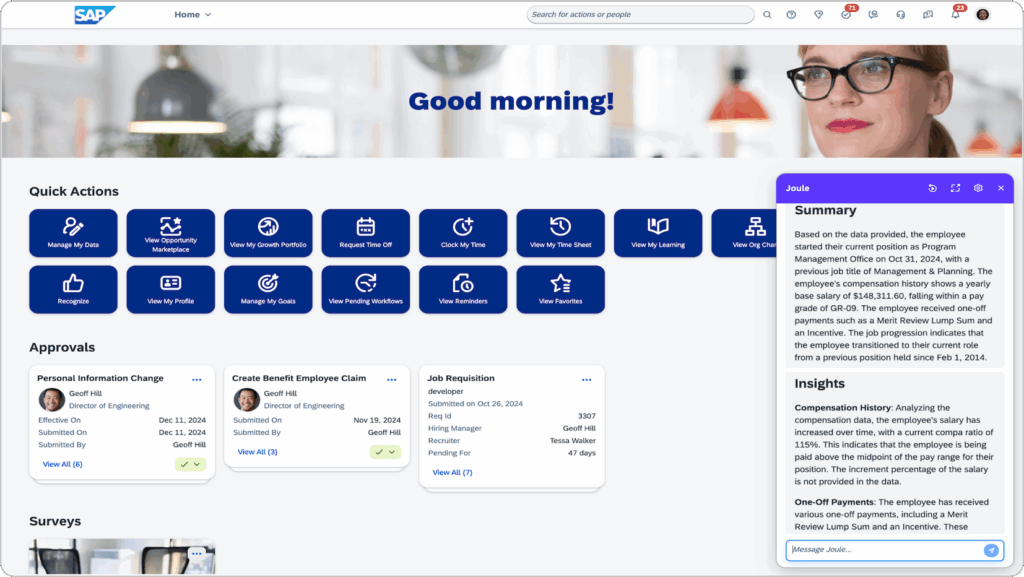Screen dimensions: 1024x577
Task: Click the Summary heading in Joule
Action: coord(825,210)
